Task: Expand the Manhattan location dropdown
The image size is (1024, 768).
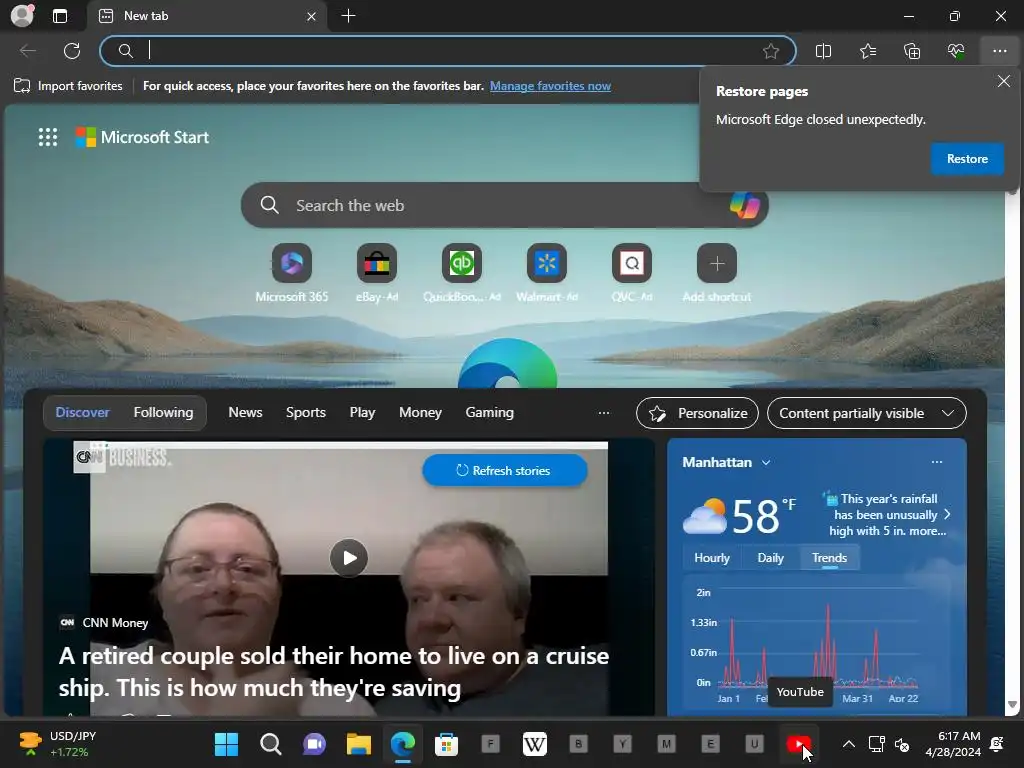Action: [x=766, y=462]
